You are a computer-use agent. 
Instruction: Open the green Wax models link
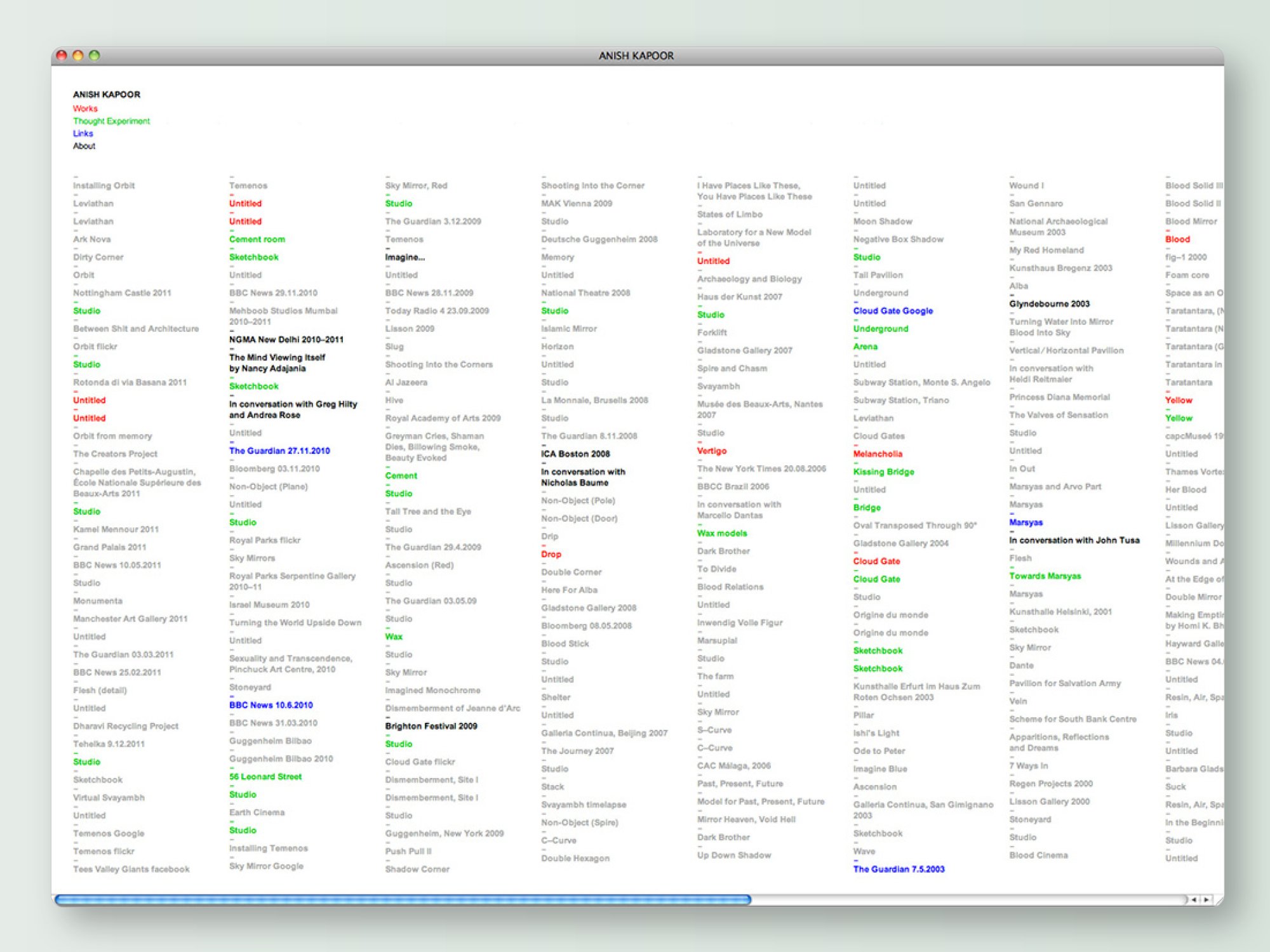coord(722,533)
